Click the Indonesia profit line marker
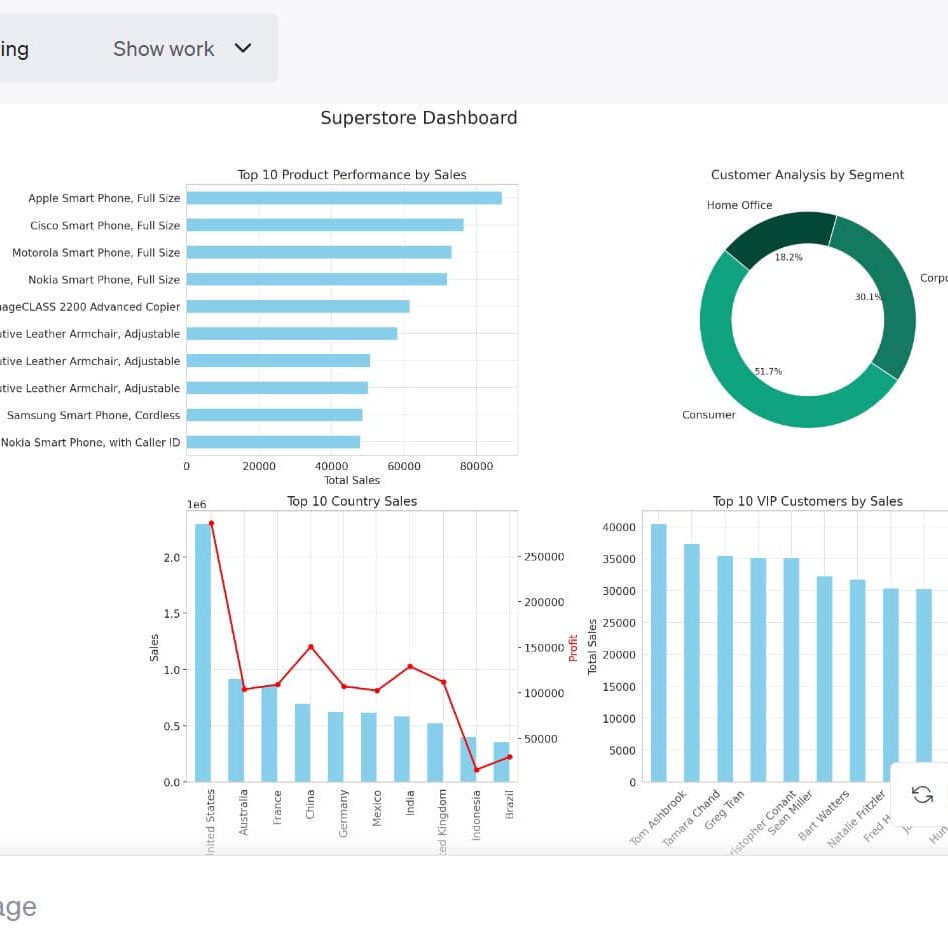Screen dimensions: 948x948 click(x=476, y=770)
